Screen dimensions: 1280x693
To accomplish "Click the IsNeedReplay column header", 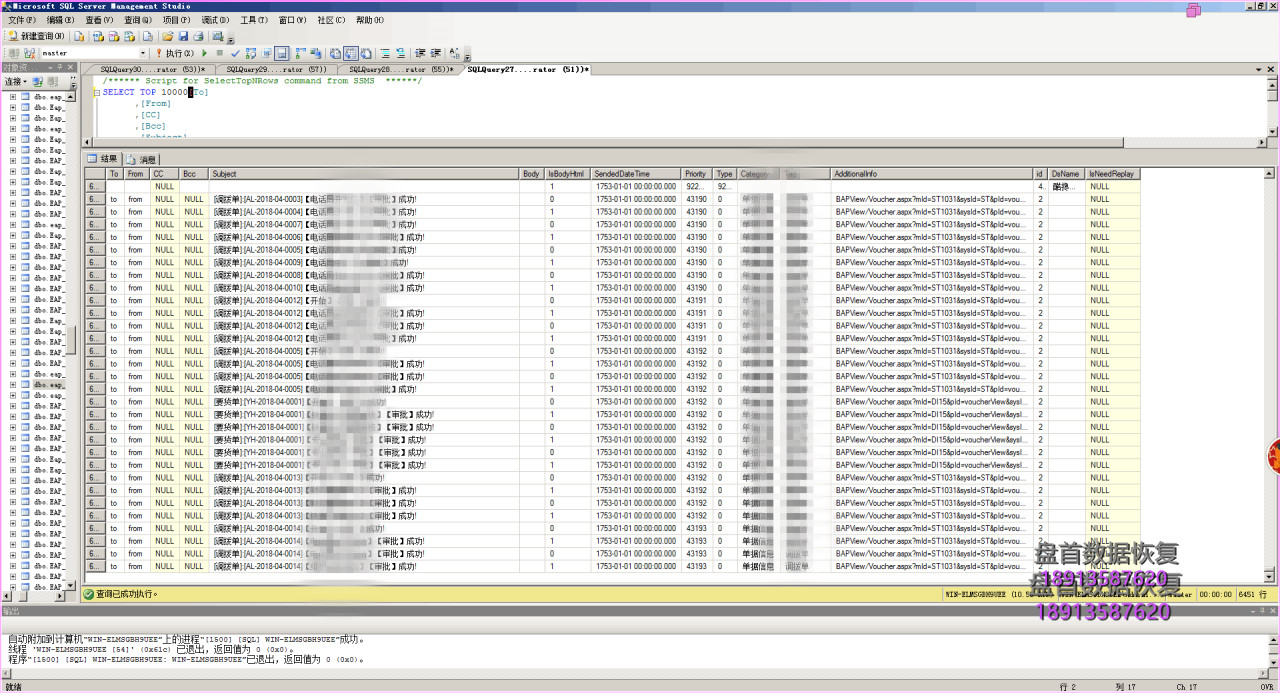I will pos(1113,174).
